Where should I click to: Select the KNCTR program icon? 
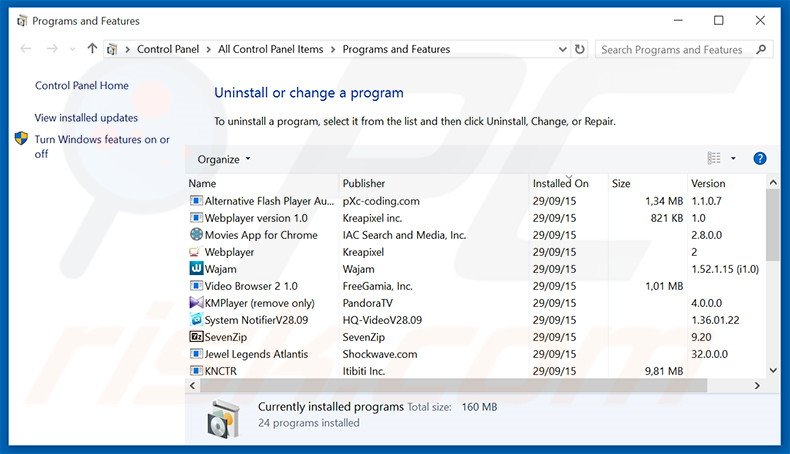click(x=196, y=371)
